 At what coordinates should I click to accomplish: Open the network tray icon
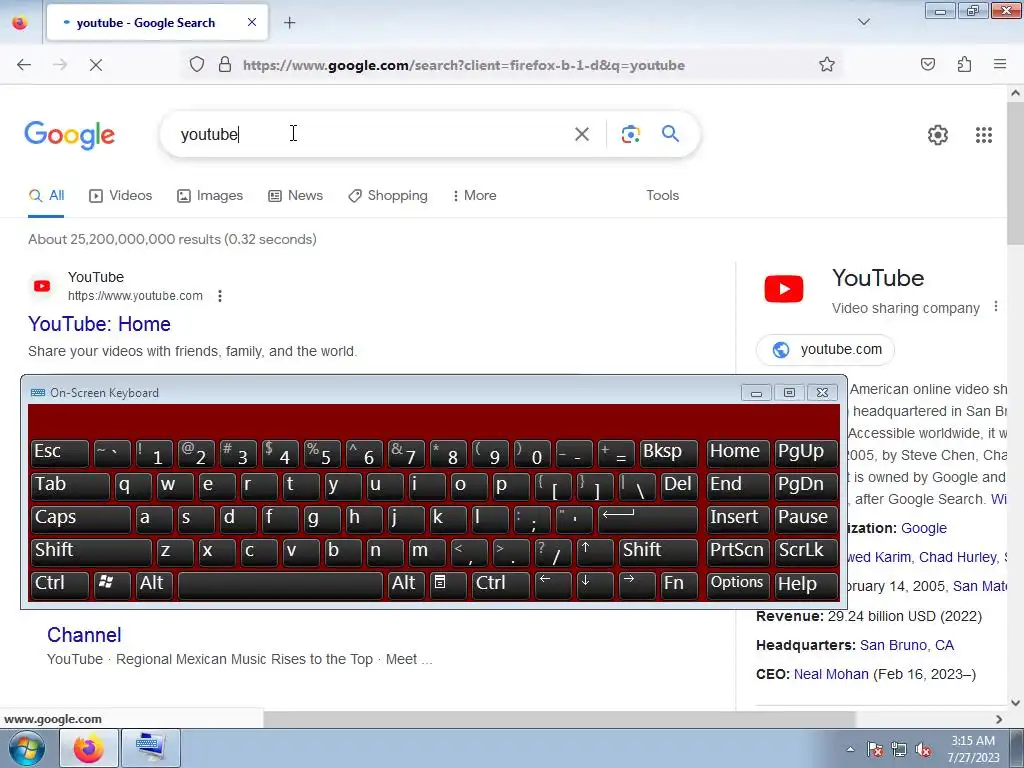coord(899,750)
